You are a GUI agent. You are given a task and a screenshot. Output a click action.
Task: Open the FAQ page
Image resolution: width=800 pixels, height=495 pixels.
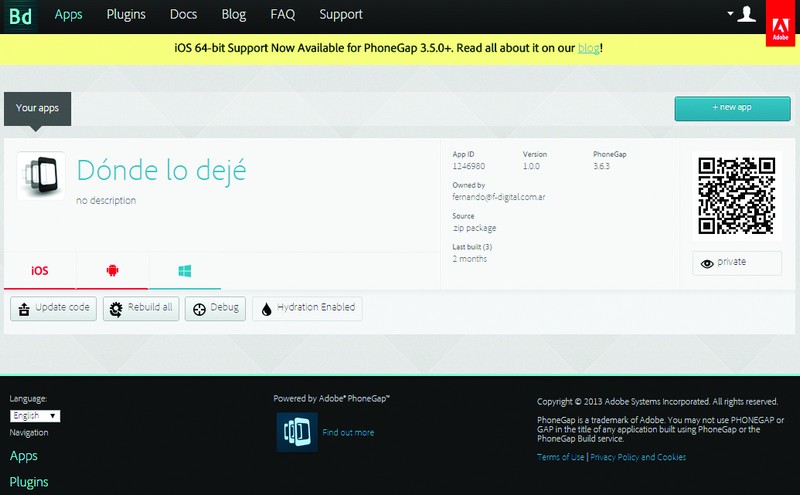tap(283, 14)
